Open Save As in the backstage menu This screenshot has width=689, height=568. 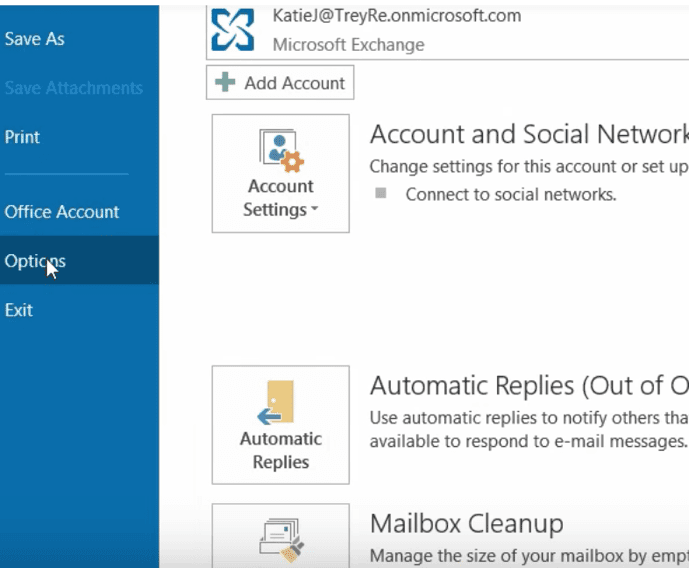pos(35,39)
